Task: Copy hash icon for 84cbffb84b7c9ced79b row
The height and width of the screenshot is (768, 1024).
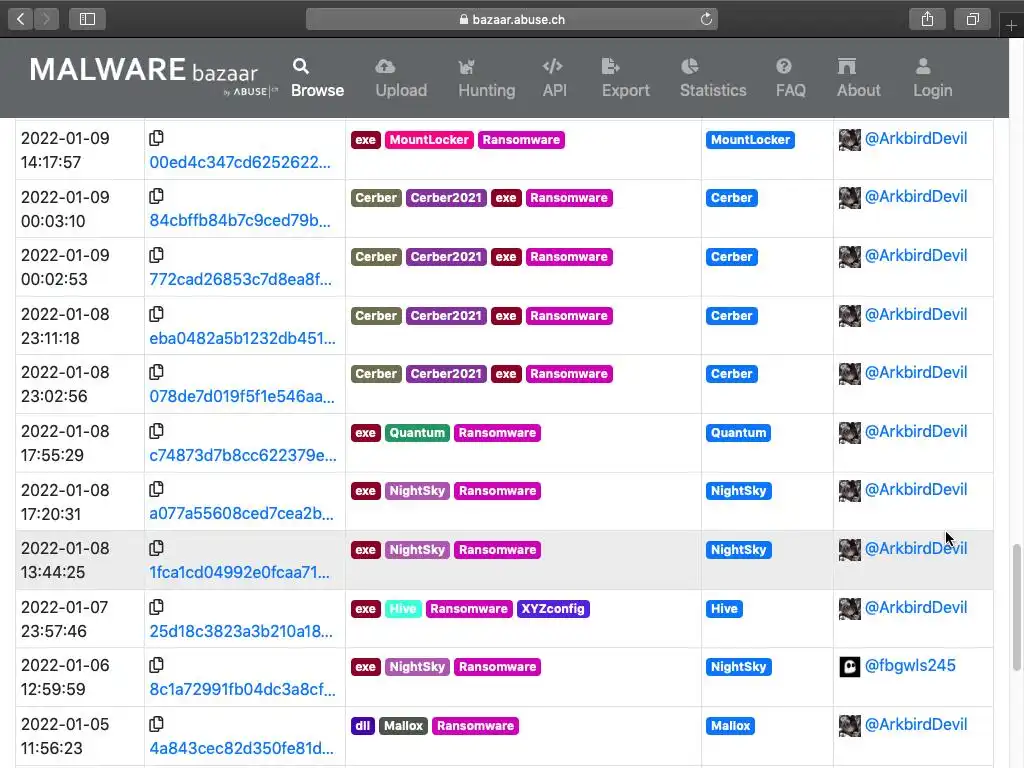Action: pyautogui.click(x=156, y=196)
